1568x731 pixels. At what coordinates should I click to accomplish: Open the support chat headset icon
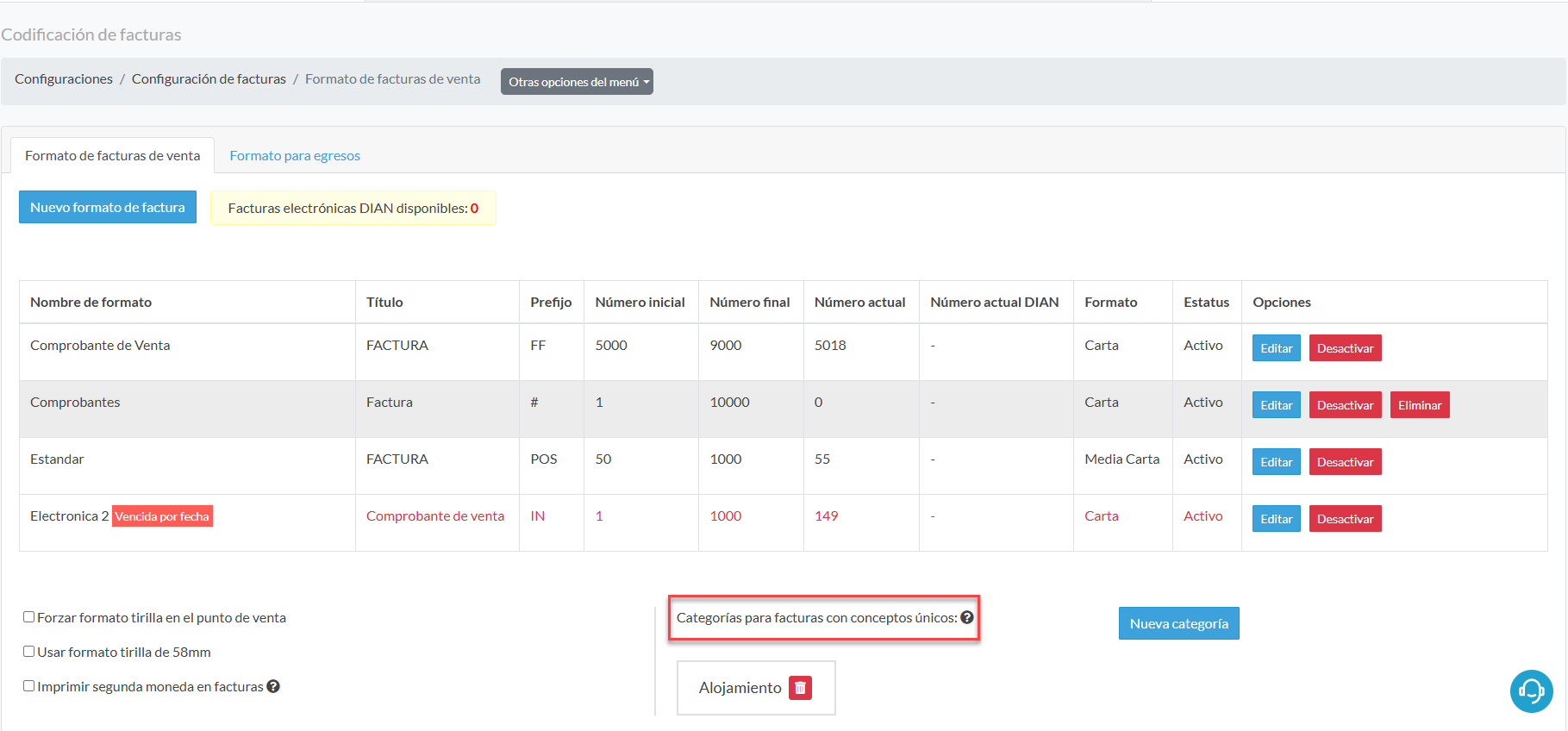(1531, 691)
